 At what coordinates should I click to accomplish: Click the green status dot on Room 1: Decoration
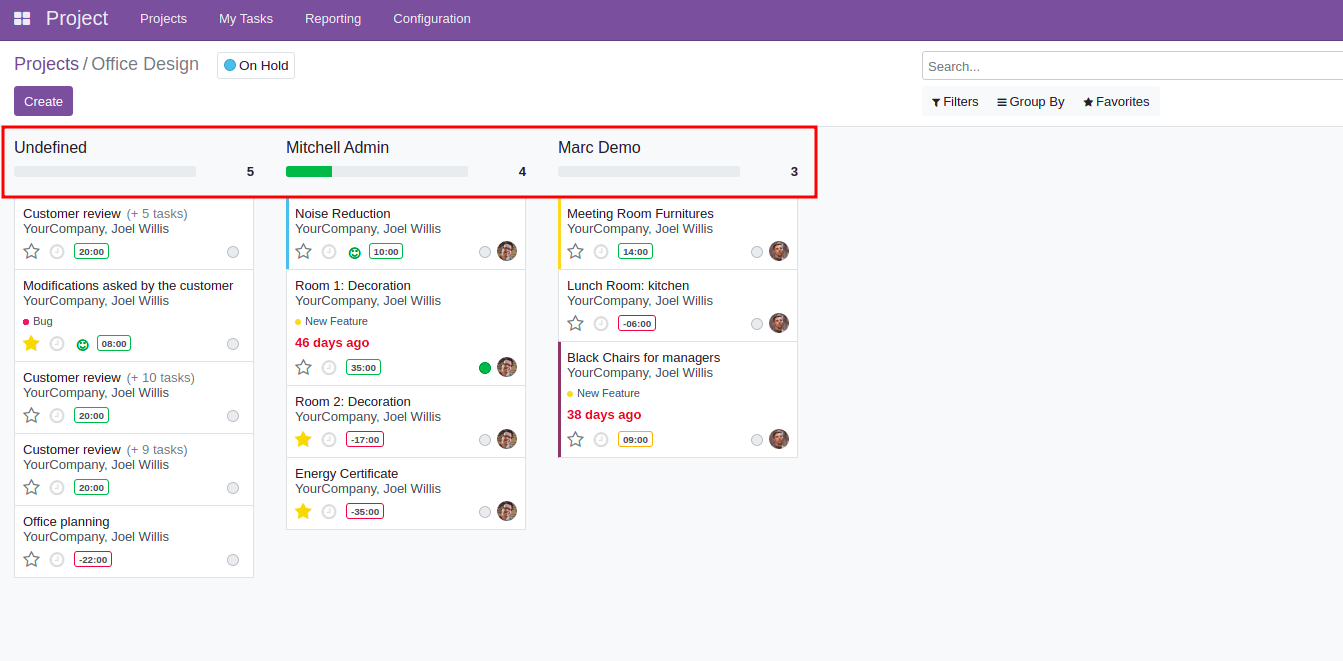[484, 367]
